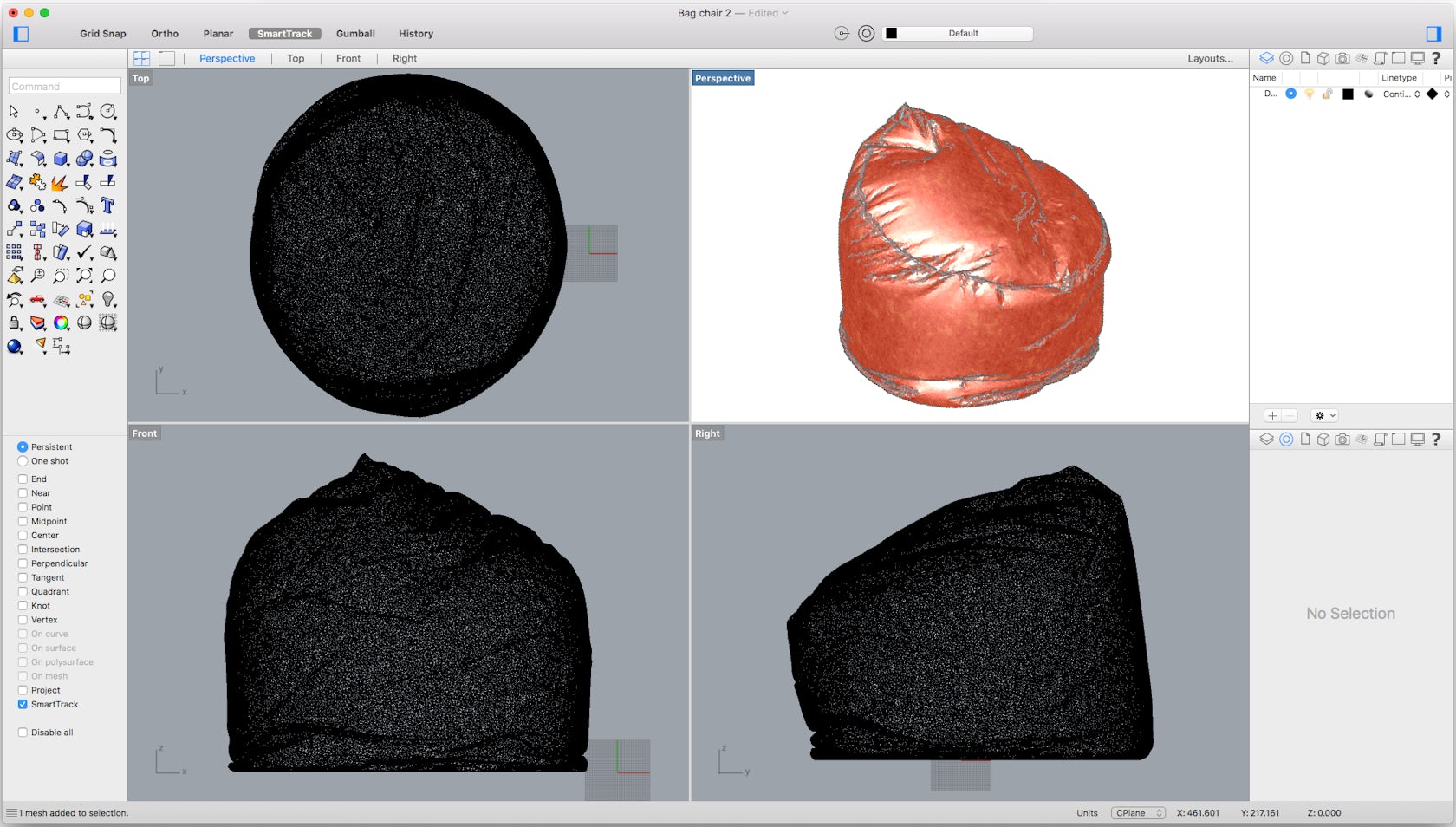The image size is (1456, 827).
Task: Open the Continuous linetype dropdown
Action: tap(1401, 94)
